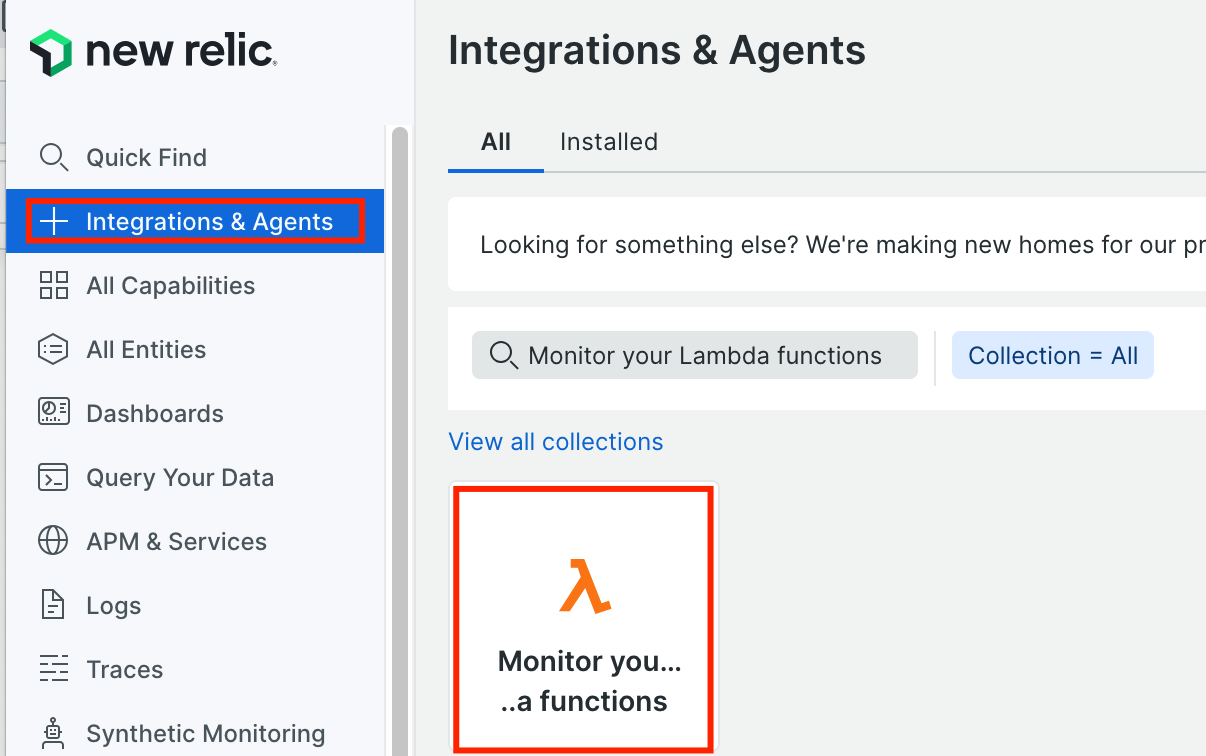Click the All Entities icon
The height and width of the screenshot is (756, 1206).
[53, 349]
